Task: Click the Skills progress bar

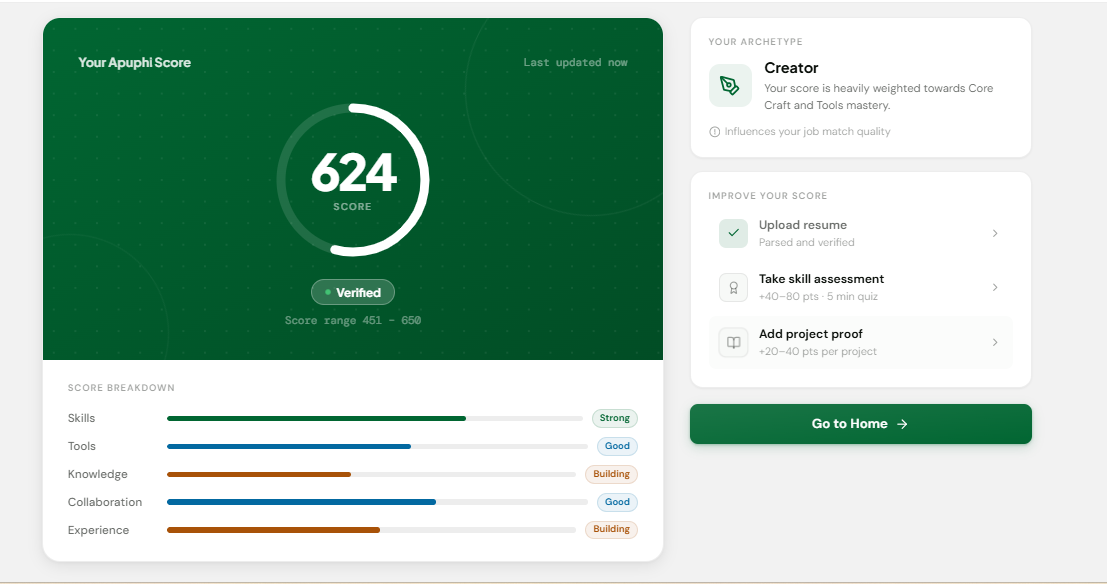Action: coord(374,419)
